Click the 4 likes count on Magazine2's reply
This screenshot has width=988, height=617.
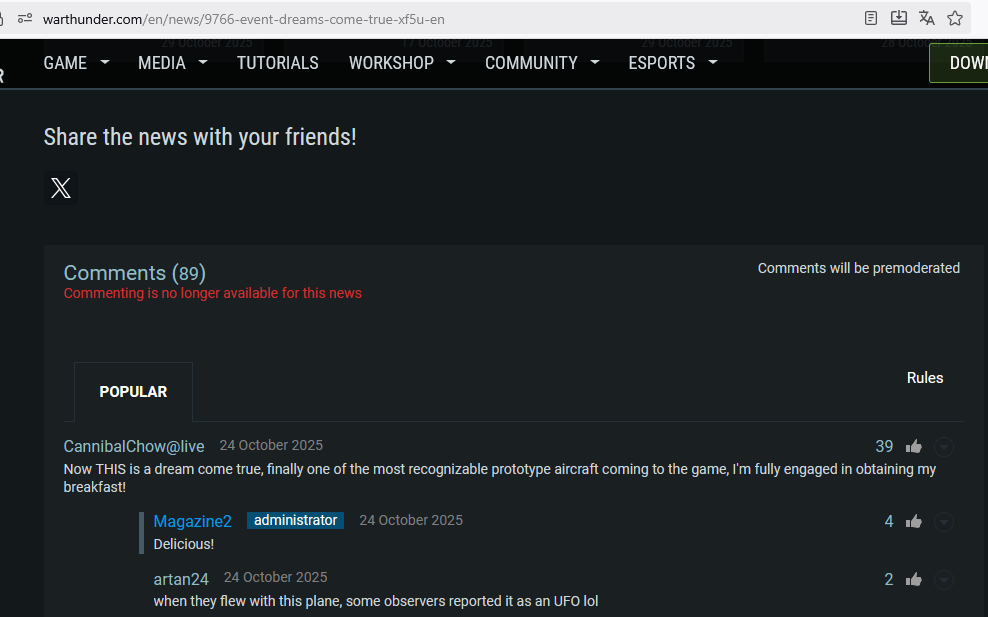click(x=889, y=522)
